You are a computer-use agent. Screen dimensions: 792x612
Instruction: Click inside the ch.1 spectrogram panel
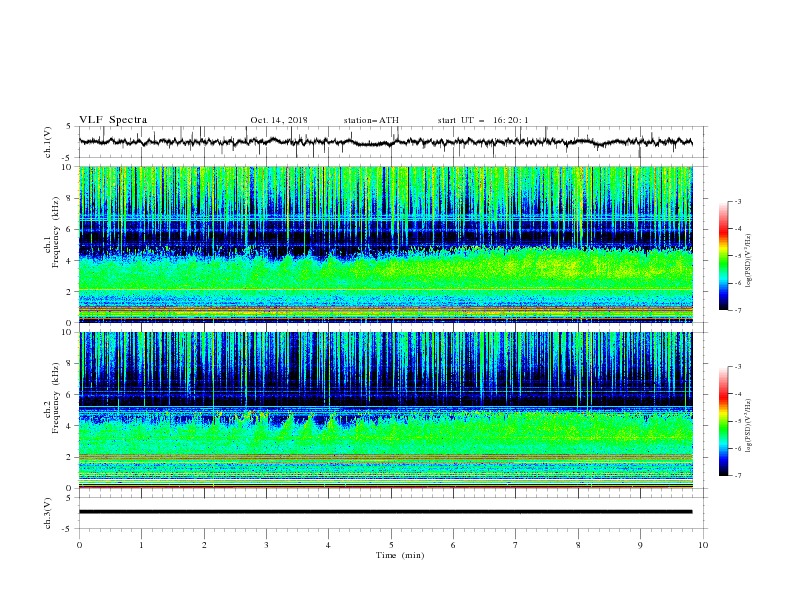click(x=385, y=244)
